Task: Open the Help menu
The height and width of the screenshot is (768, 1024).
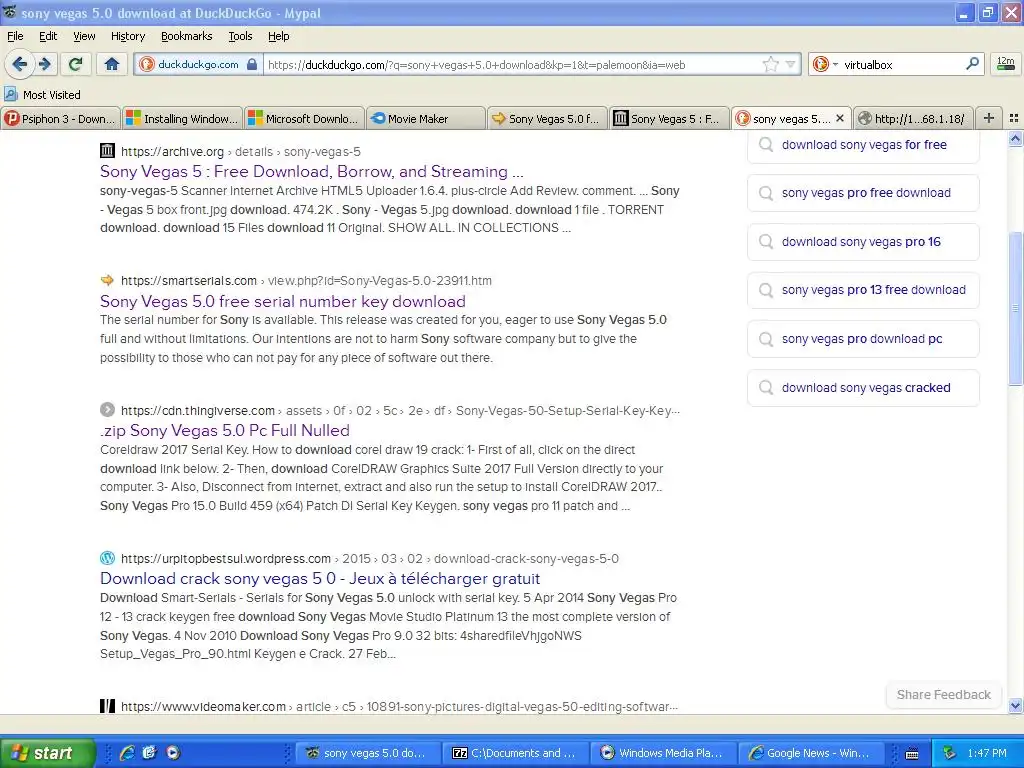Action: [278, 36]
